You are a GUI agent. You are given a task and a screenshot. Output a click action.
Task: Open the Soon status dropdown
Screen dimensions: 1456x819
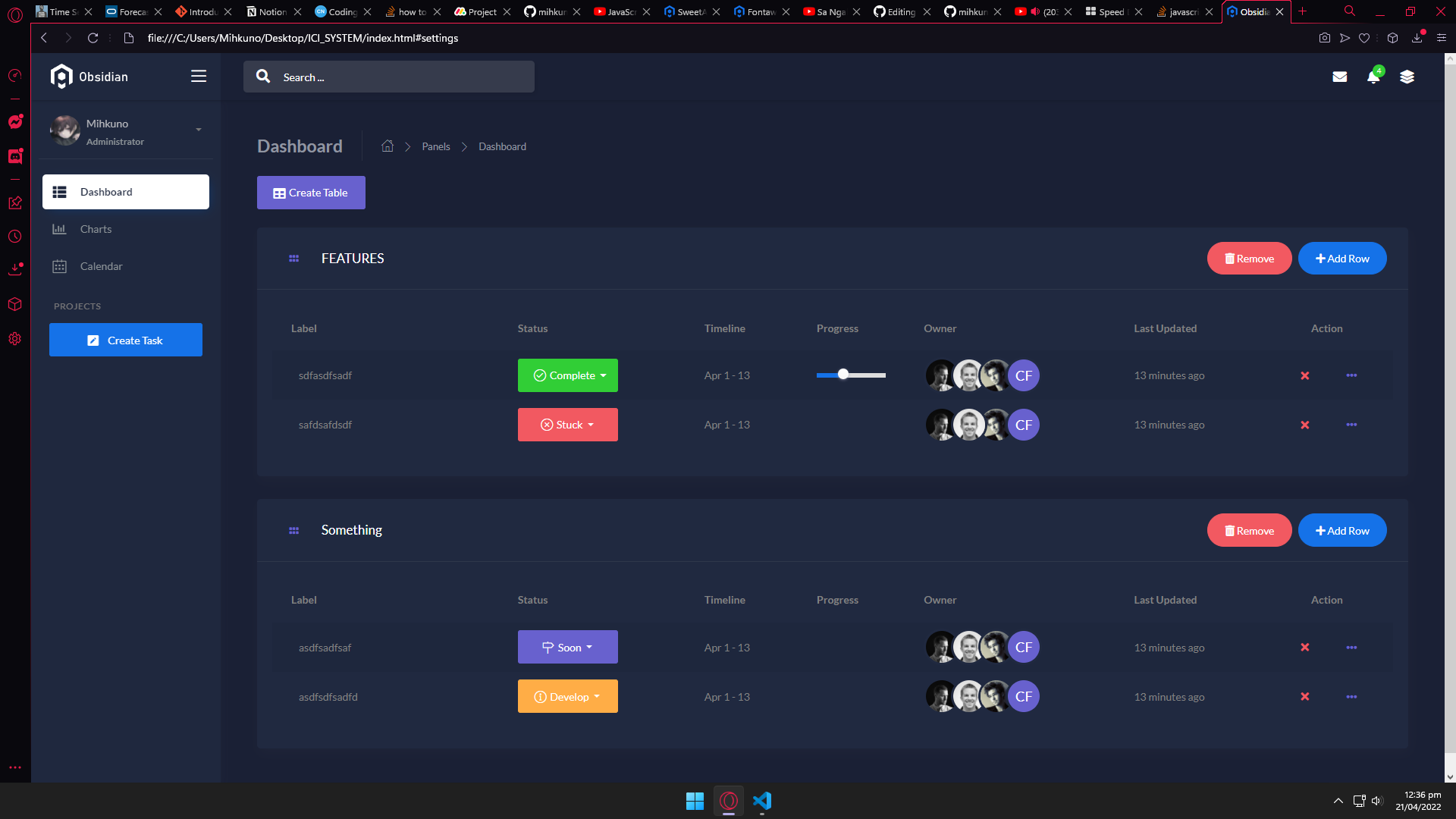coord(567,647)
